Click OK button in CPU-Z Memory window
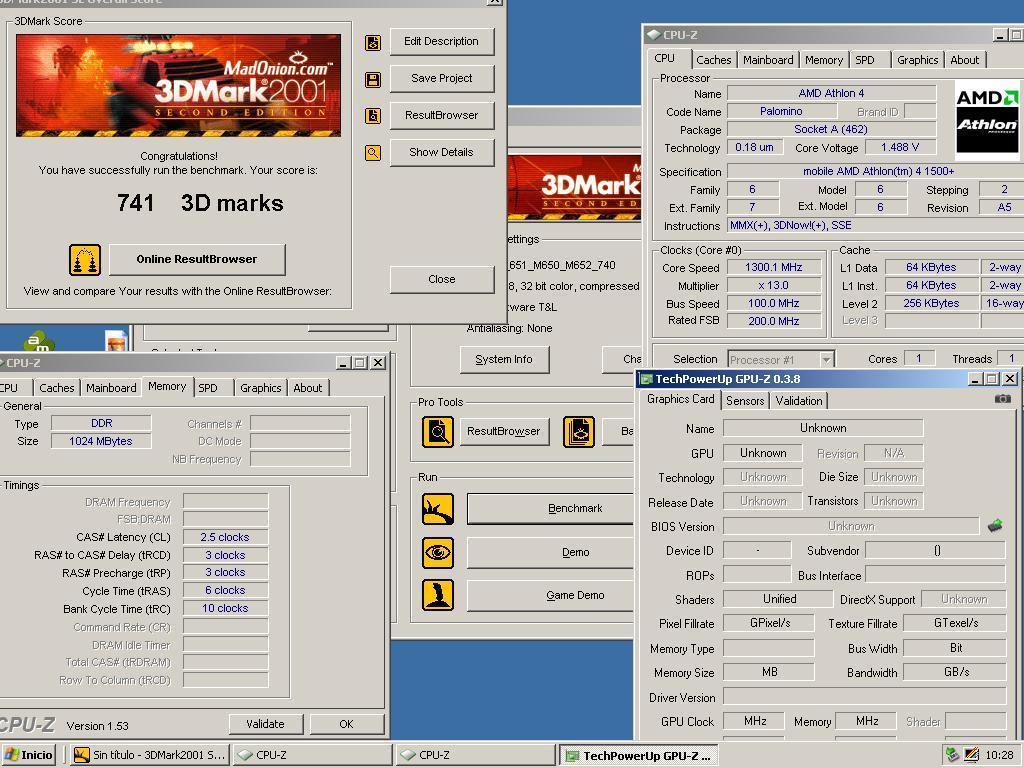The width and height of the screenshot is (1024, 768). click(346, 724)
